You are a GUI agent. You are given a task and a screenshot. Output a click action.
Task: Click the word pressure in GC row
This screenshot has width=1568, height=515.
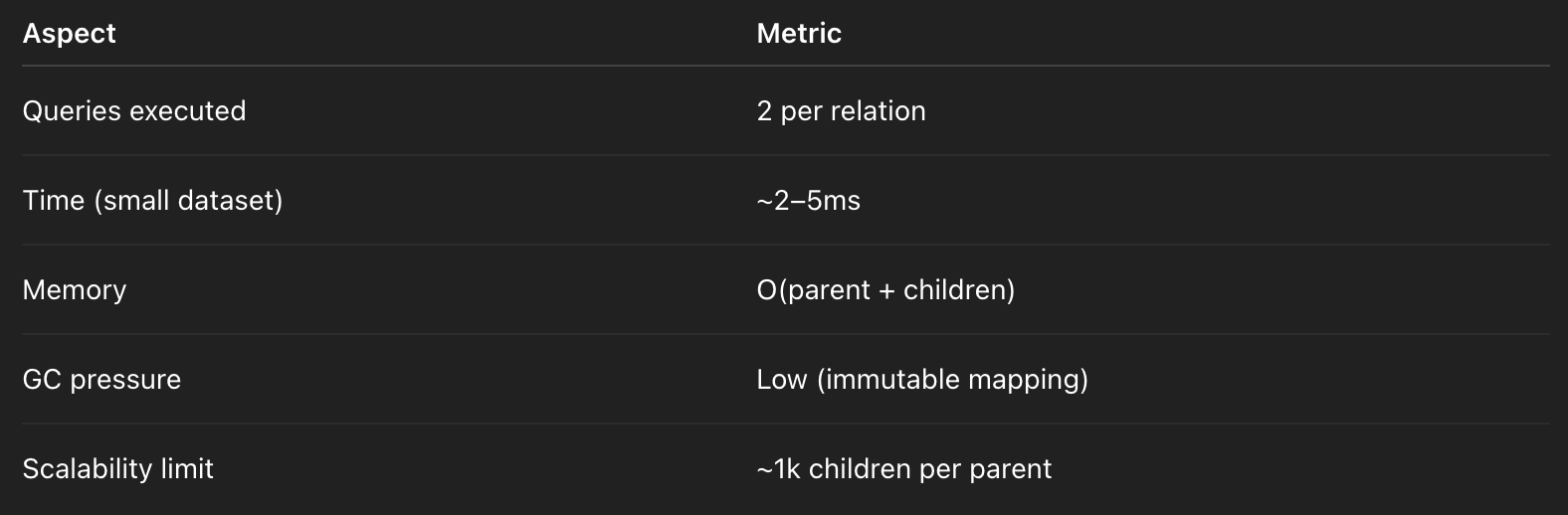pos(125,380)
